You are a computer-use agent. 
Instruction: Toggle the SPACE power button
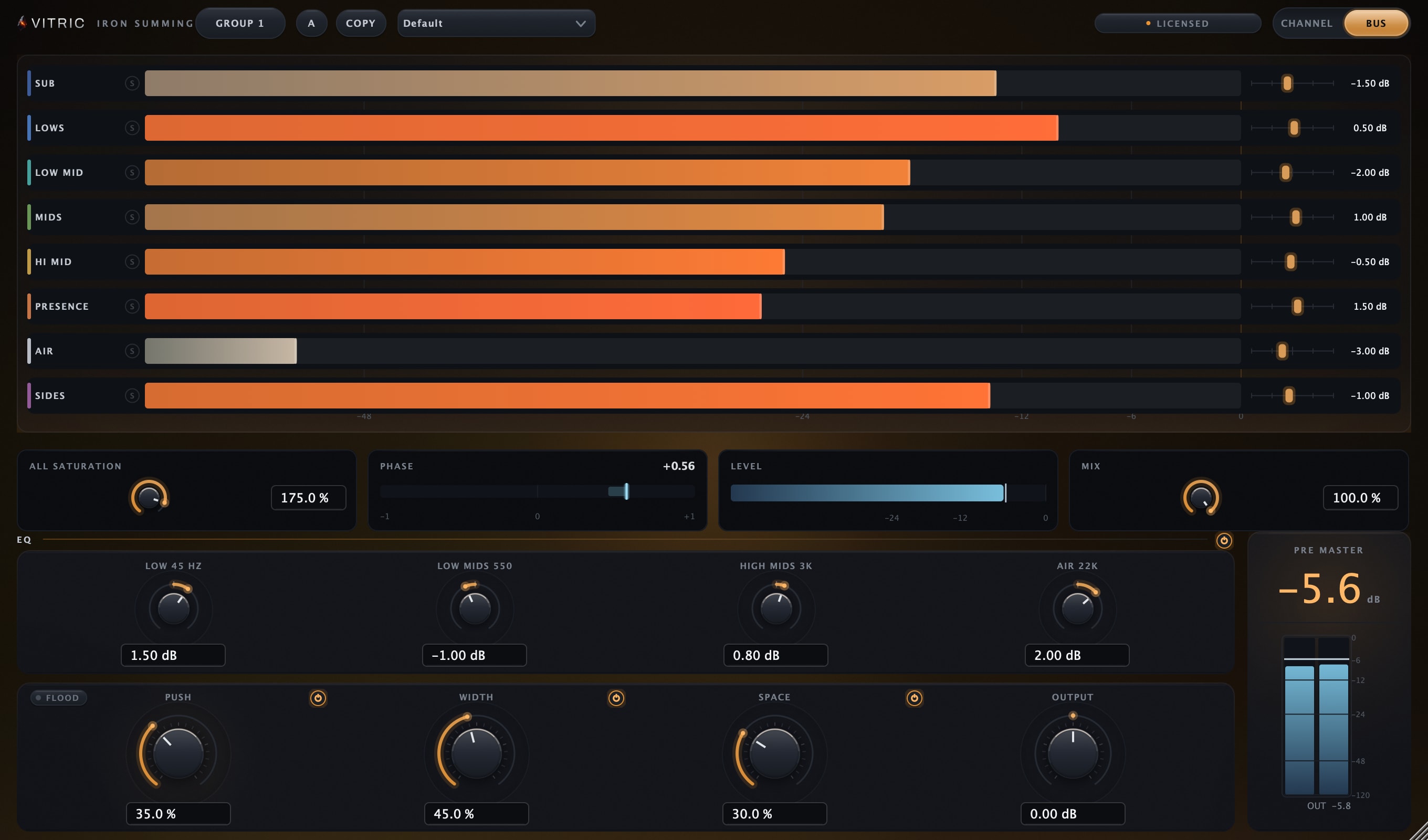[914, 698]
